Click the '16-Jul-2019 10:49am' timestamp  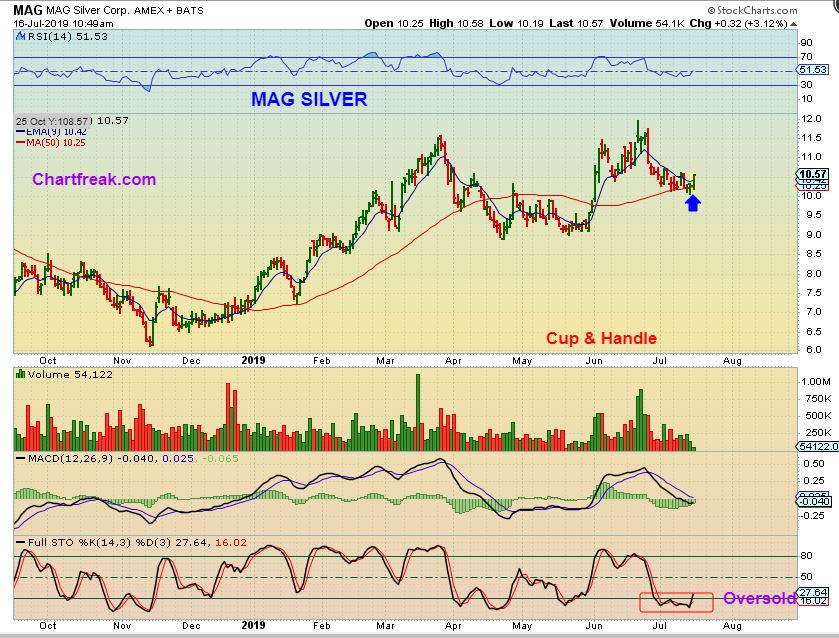[63, 24]
